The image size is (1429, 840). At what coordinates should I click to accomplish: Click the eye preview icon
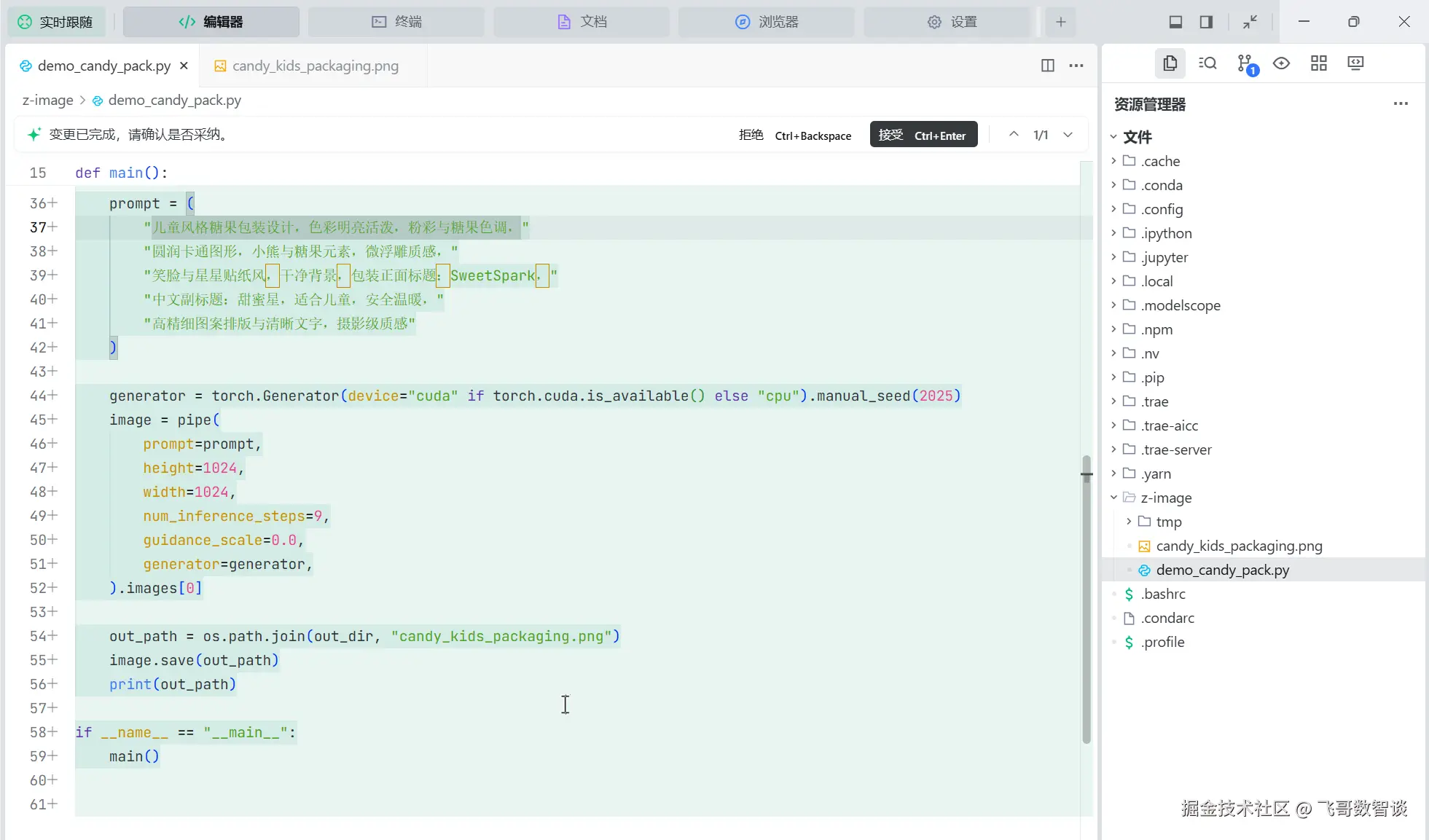point(1281,63)
